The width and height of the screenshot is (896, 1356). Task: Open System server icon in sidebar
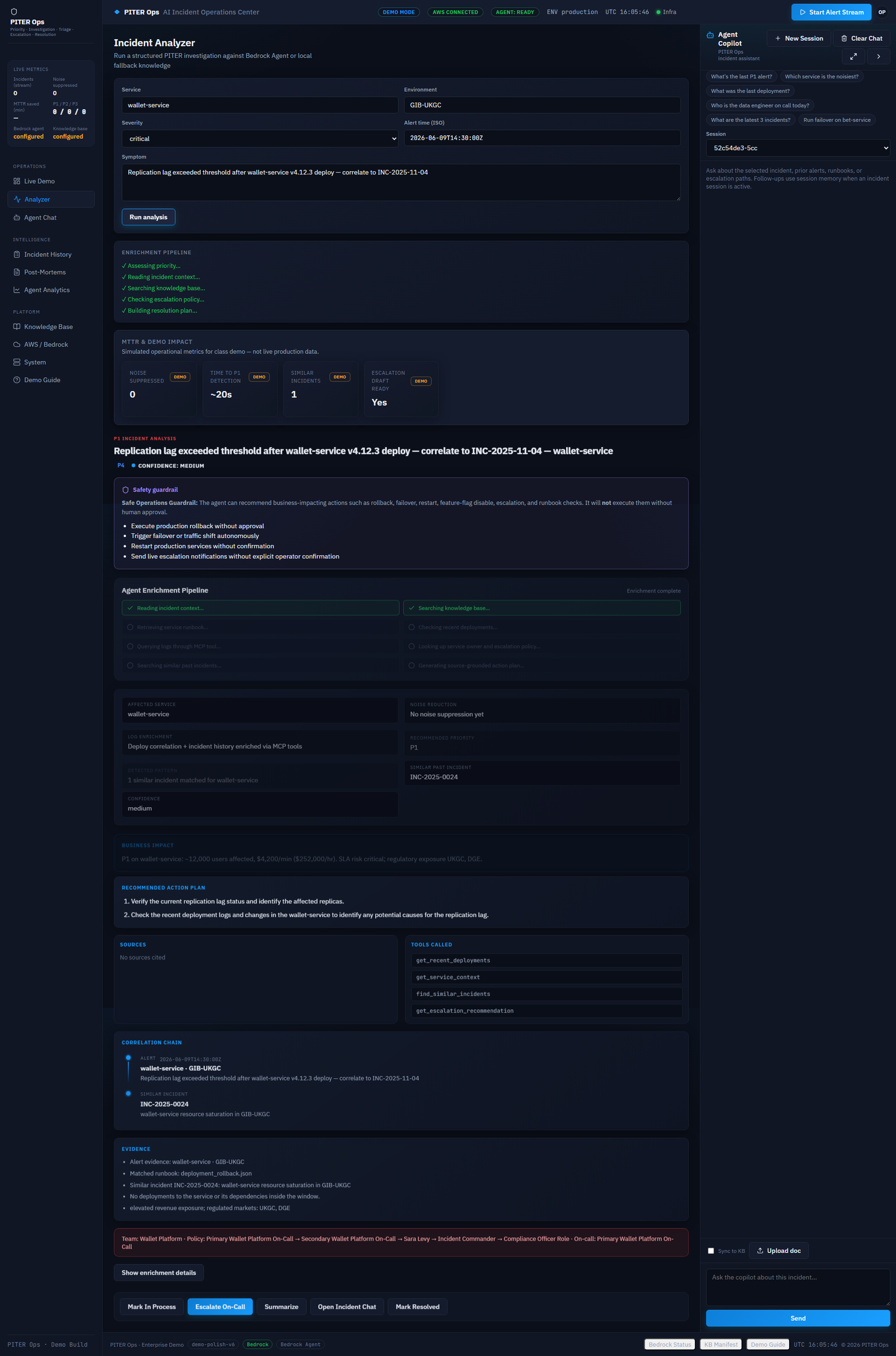click(x=17, y=362)
